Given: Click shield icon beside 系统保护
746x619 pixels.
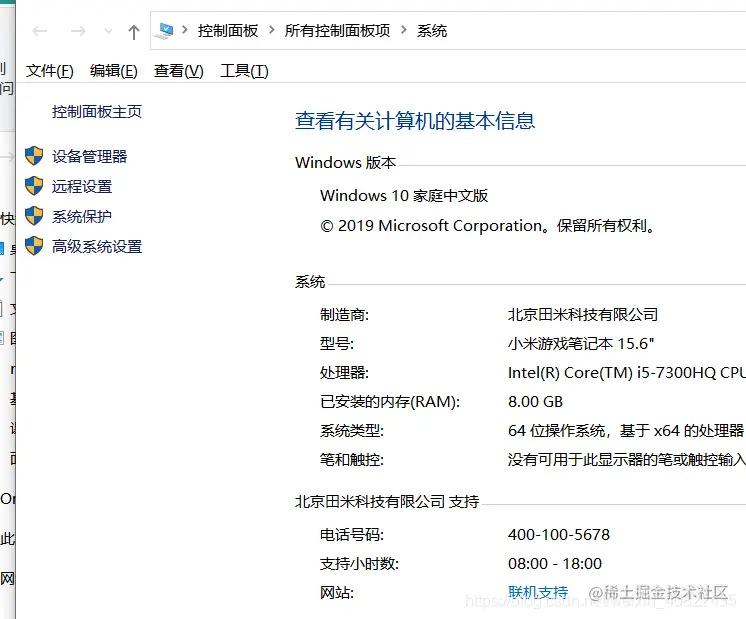Looking at the screenshot, I should (34, 216).
